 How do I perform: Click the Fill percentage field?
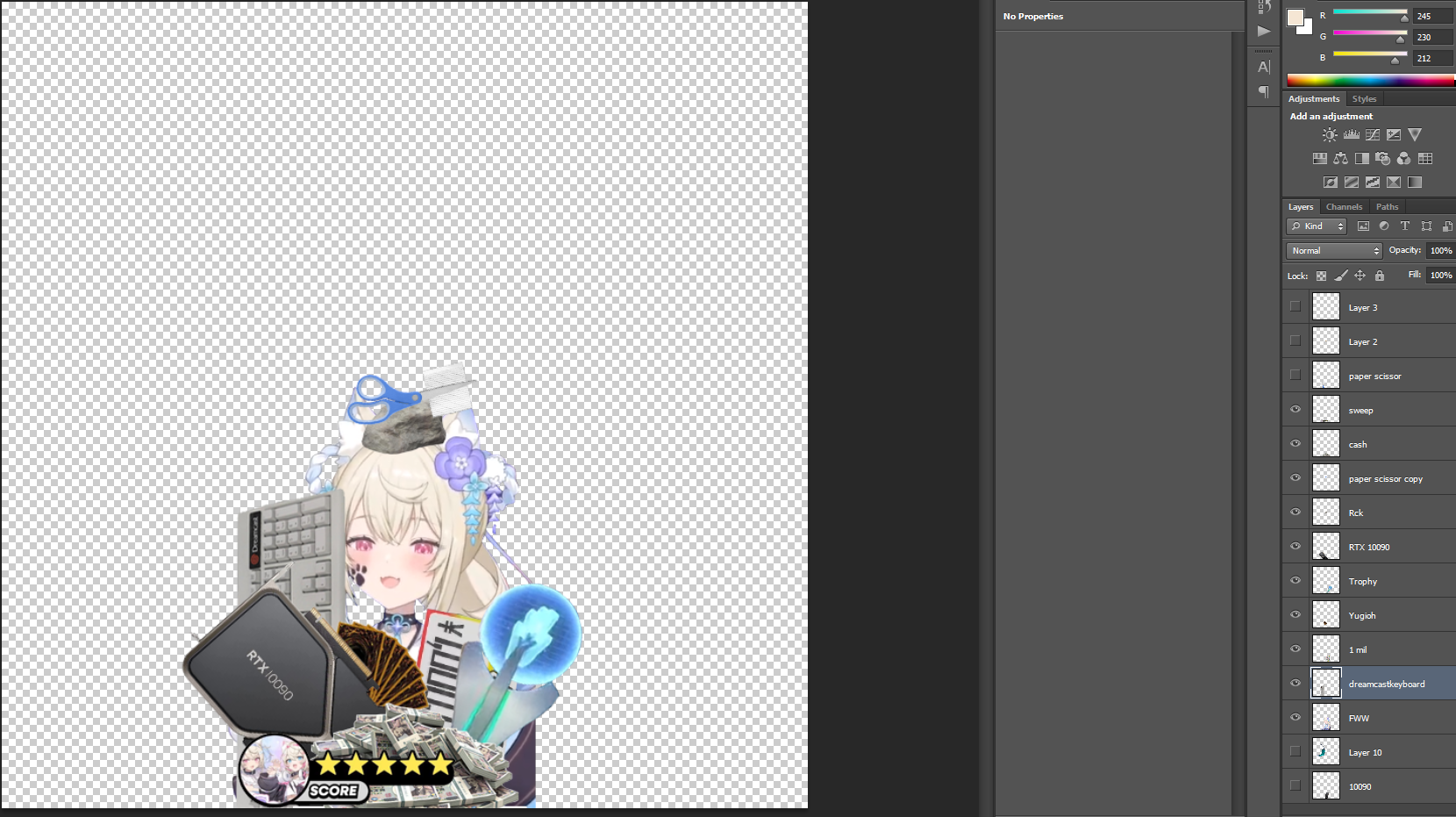click(1440, 276)
